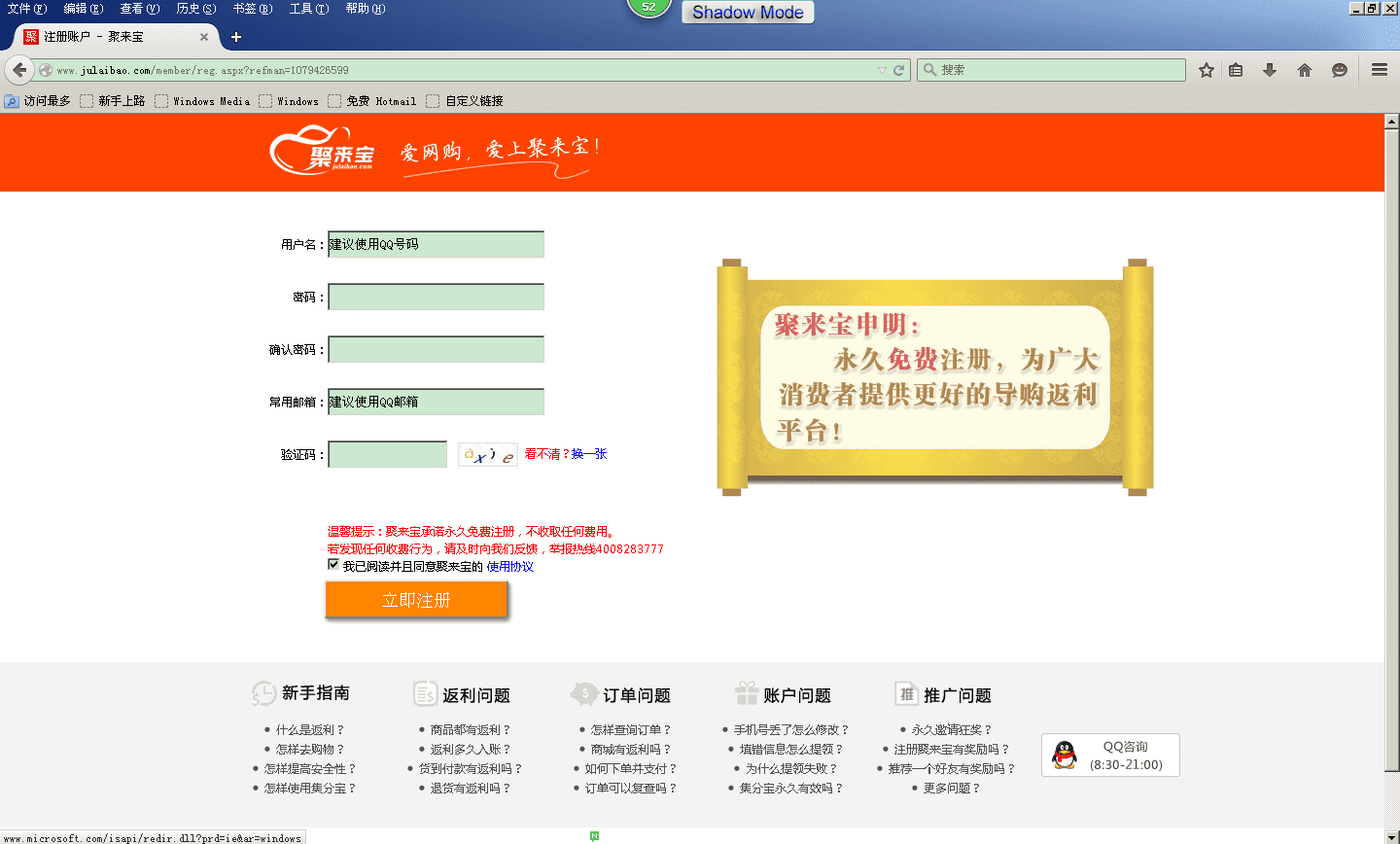Viewport: 1400px width, 844px height.
Task: Open the 怎样使用集分宝？ link
Action: click(x=310, y=789)
